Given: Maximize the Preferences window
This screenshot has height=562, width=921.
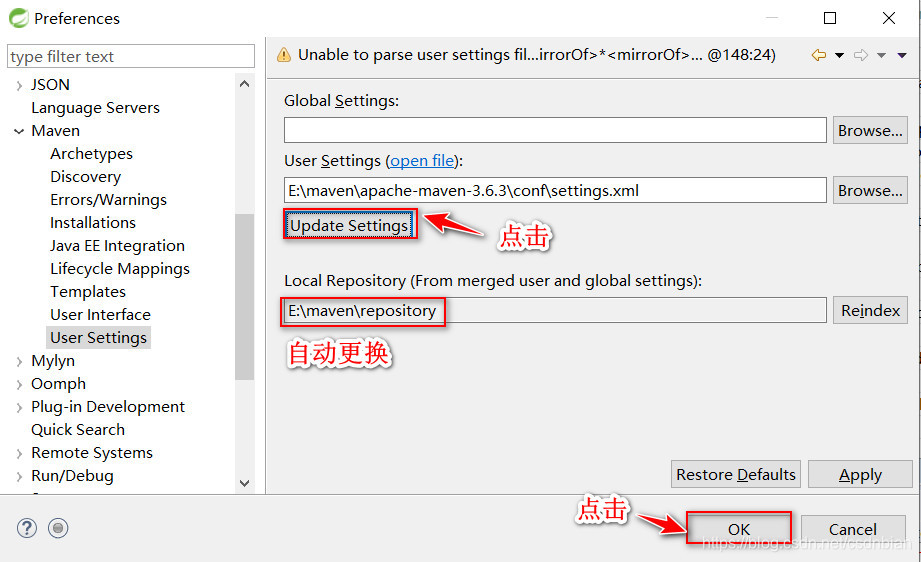Looking at the screenshot, I should click(830, 18).
